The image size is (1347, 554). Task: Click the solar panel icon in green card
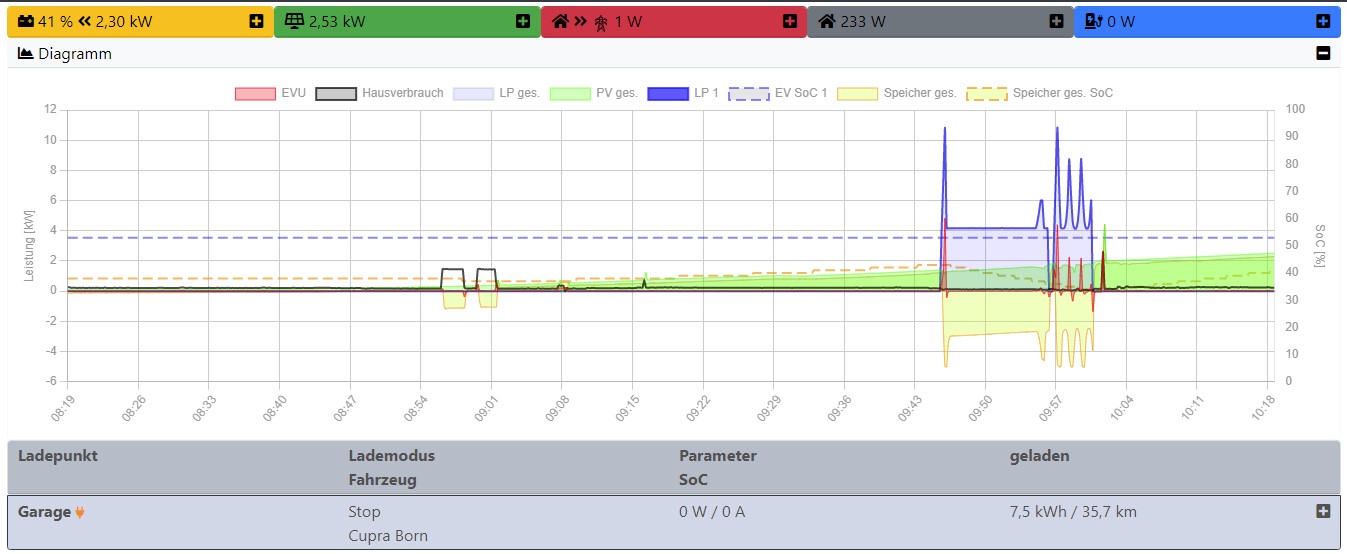coord(294,21)
